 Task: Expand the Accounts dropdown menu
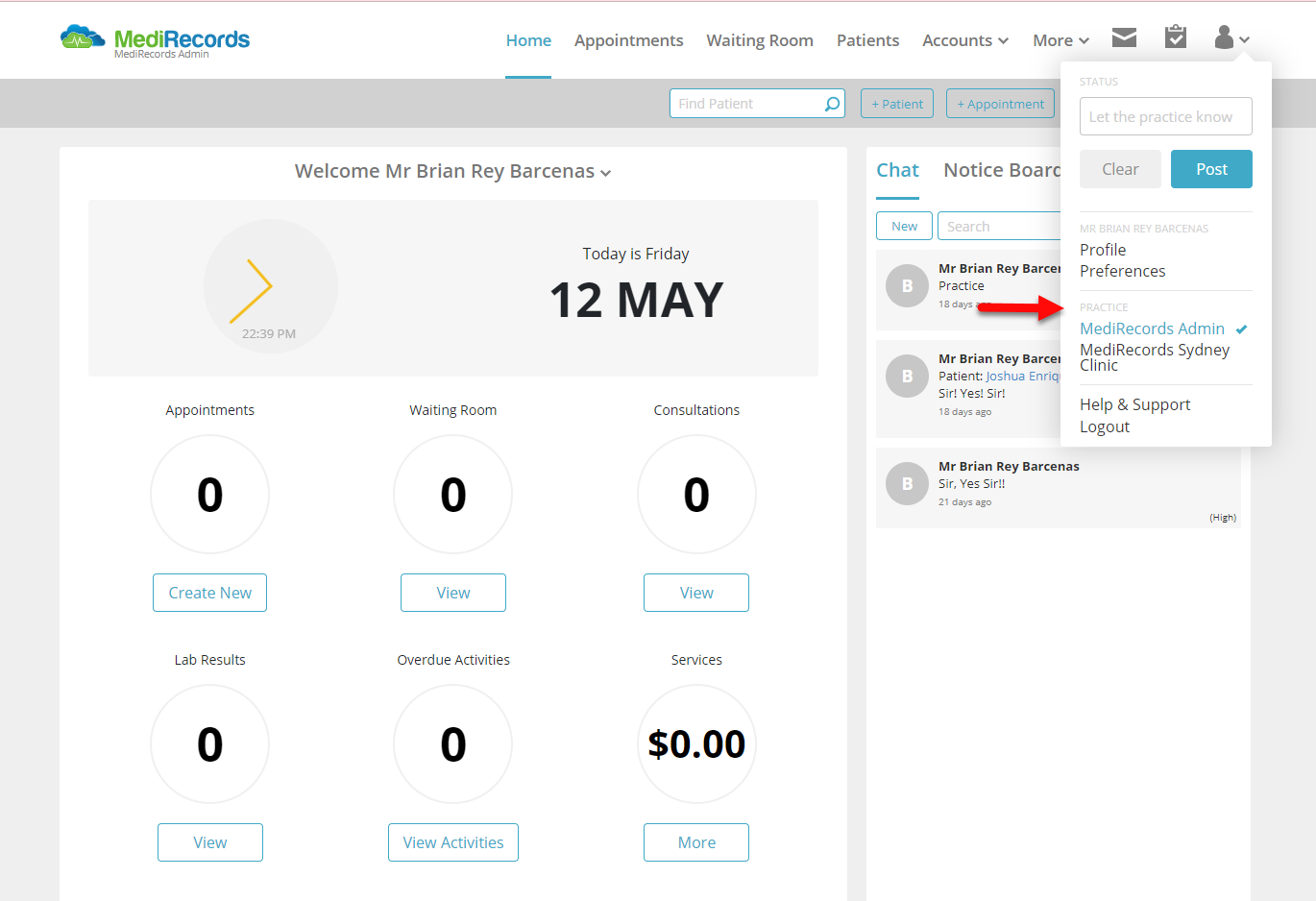pyautogui.click(x=965, y=40)
